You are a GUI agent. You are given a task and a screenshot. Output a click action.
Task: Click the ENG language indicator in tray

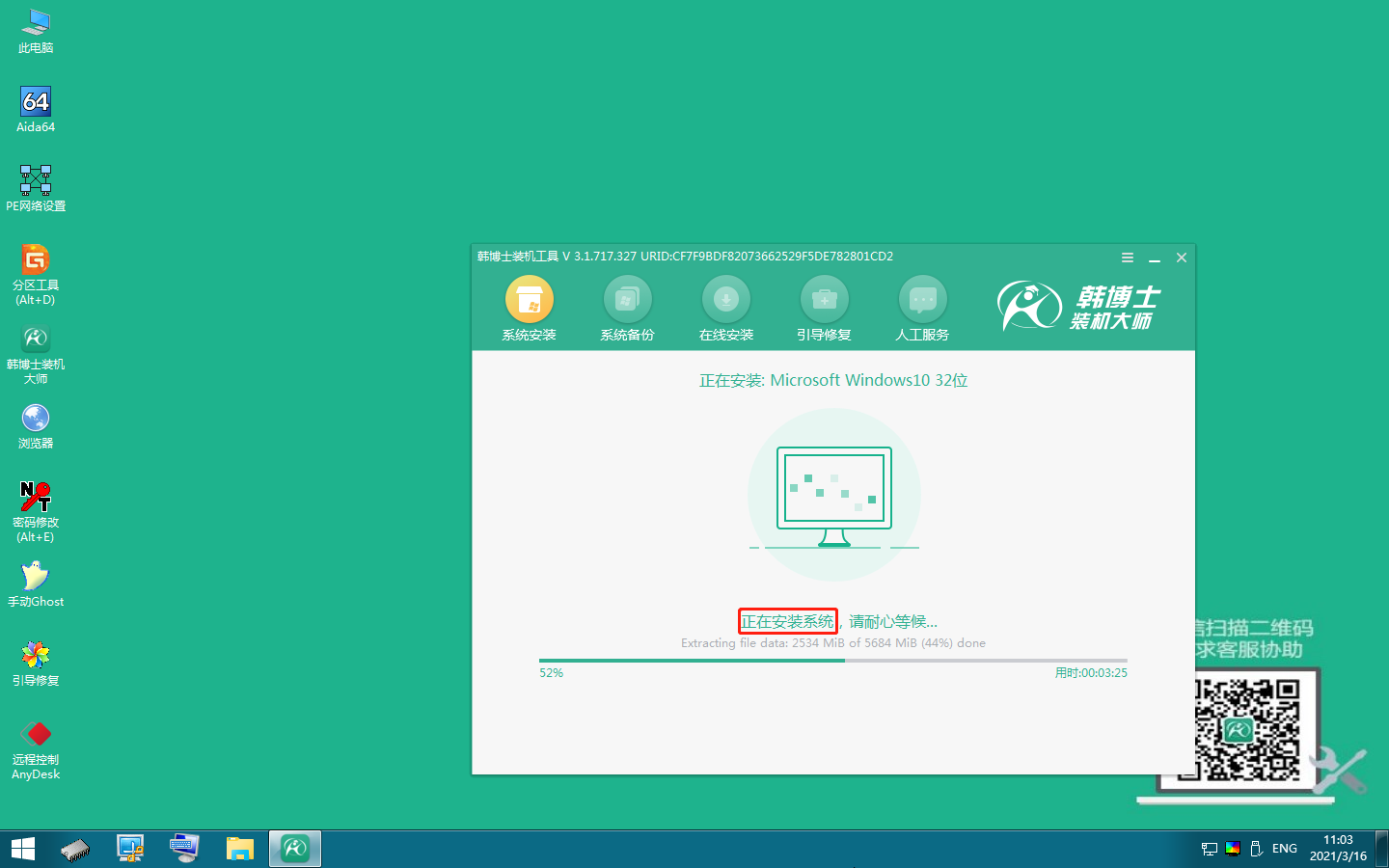pyautogui.click(x=1284, y=849)
